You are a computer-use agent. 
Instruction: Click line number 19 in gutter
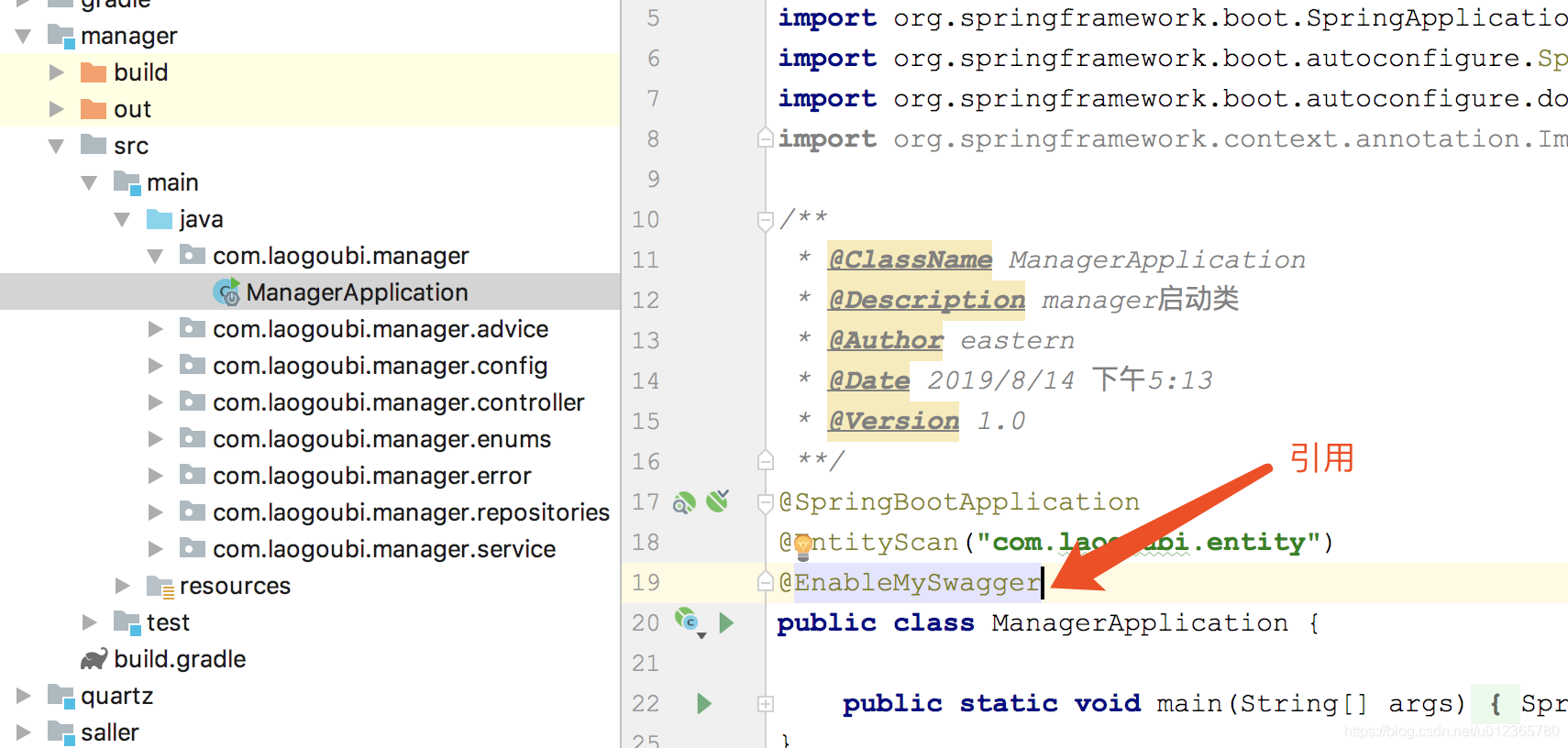(646, 583)
